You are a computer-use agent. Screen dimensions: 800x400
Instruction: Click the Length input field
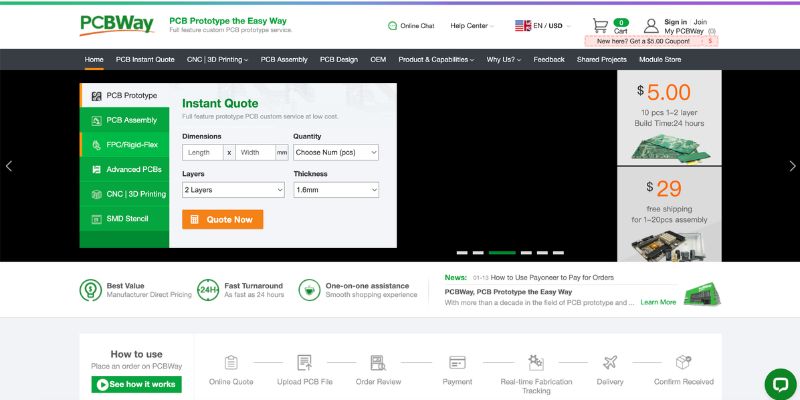point(203,153)
